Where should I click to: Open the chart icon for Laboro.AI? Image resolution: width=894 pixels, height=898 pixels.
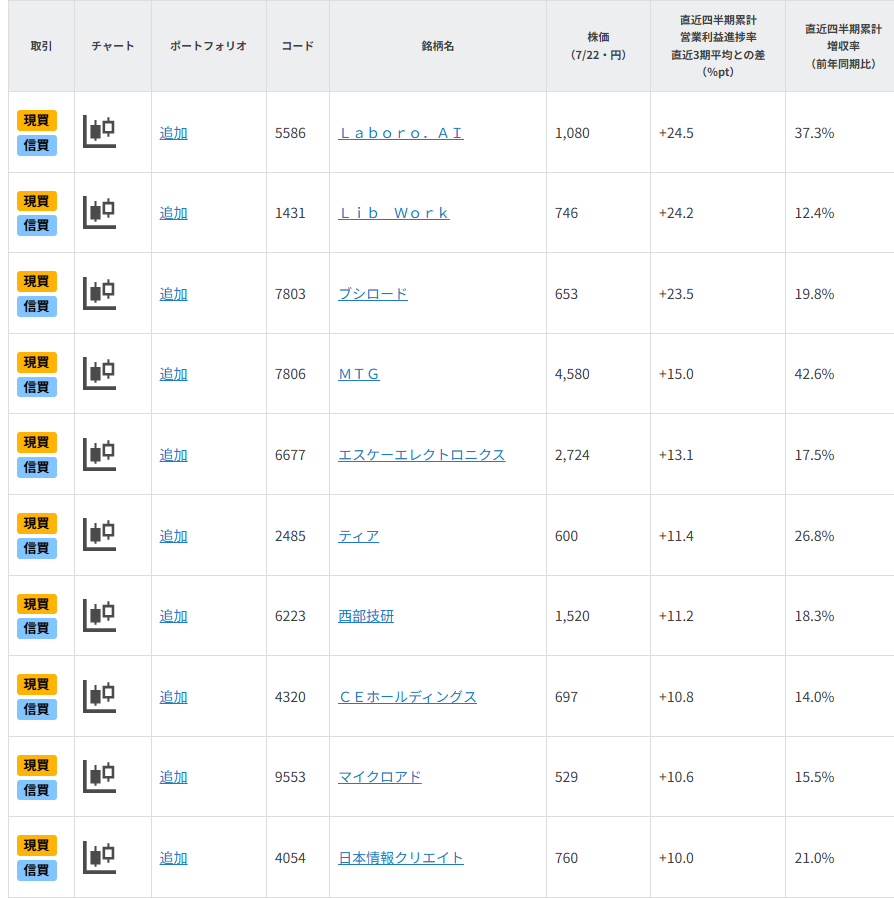pyautogui.click(x=99, y=131)
